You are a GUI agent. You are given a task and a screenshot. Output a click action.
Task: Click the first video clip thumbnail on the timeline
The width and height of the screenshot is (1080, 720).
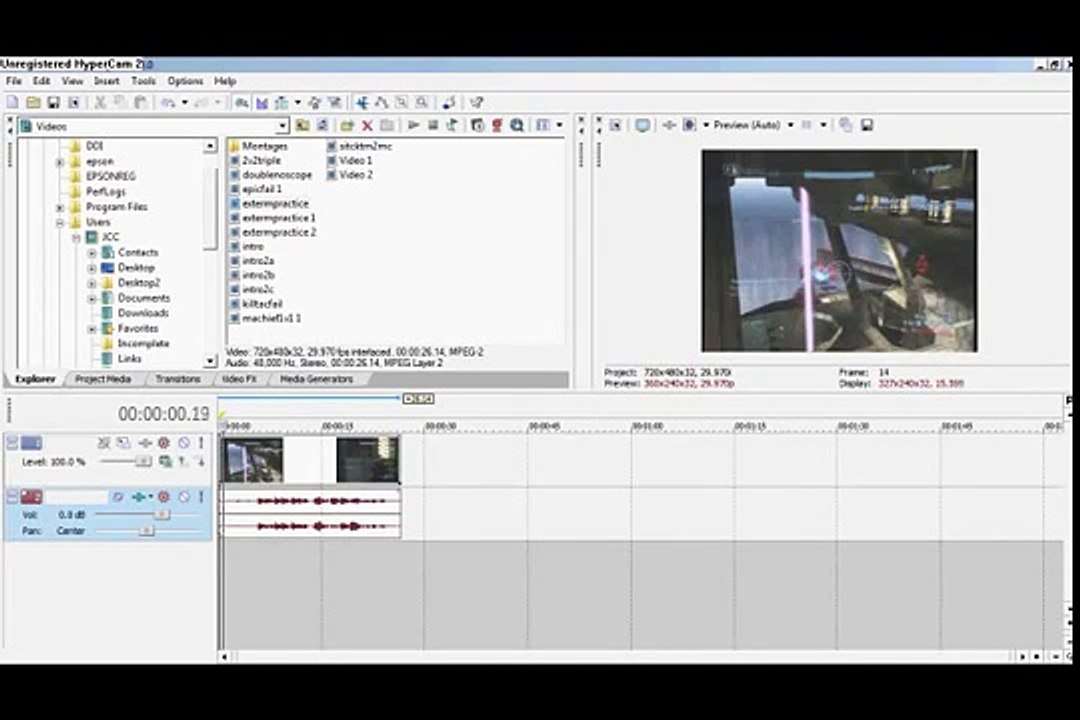(253, 460)
